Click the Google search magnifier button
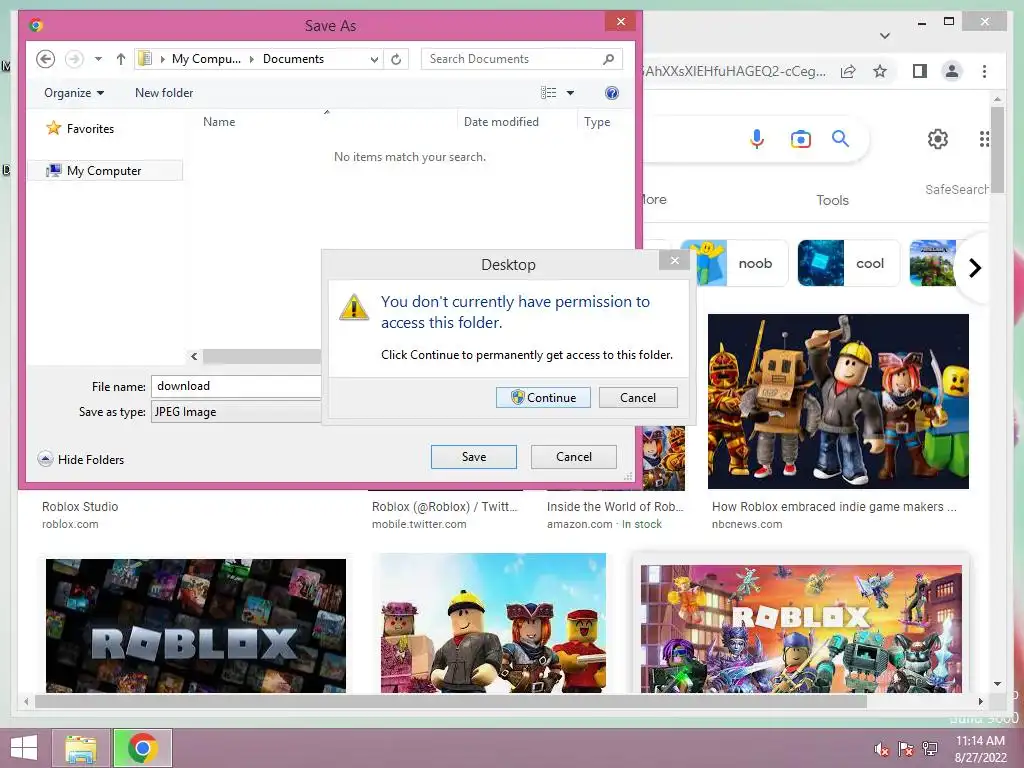Image resolution: width=1024 pixels, height=768 pixels. tap(840, 138)
